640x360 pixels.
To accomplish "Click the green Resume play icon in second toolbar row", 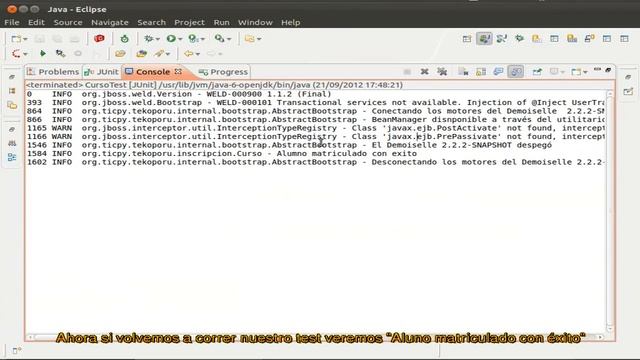I will pos(42,53).
